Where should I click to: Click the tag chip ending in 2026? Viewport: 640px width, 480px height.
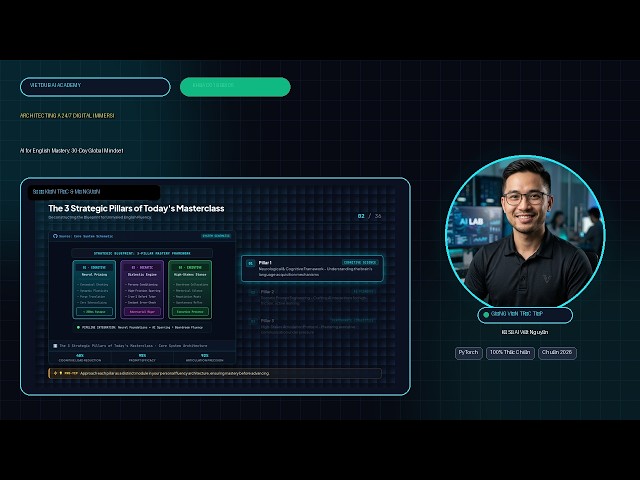557,353
